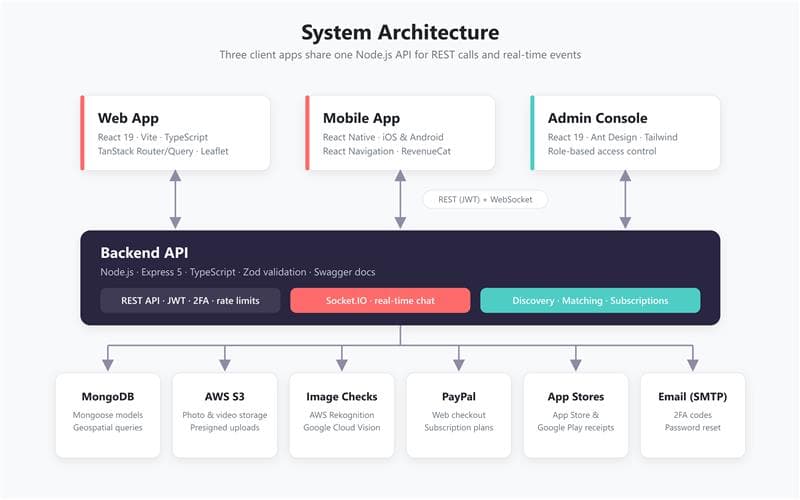
Task: Click "React Navigation · RevenueCat" text
Action: [x=387, y=151]
